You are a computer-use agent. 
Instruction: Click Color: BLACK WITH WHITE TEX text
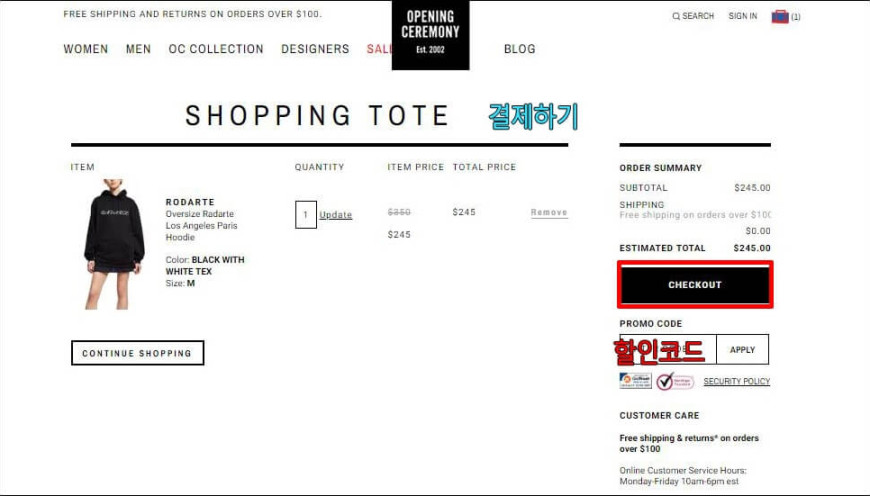[x=205, y=265]
